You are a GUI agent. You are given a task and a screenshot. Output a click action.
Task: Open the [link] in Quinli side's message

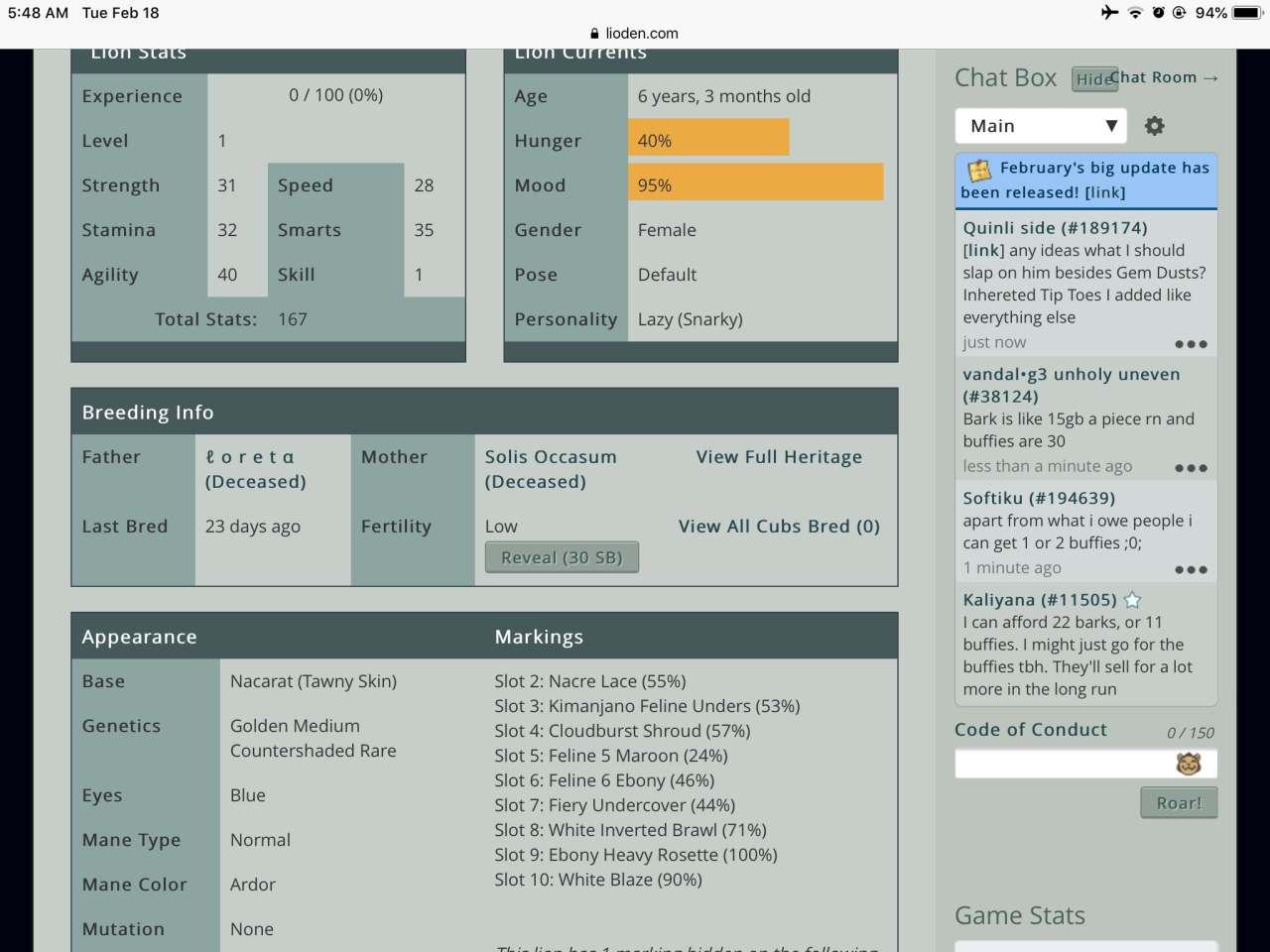pyautogui.click(x=983, y=251)
